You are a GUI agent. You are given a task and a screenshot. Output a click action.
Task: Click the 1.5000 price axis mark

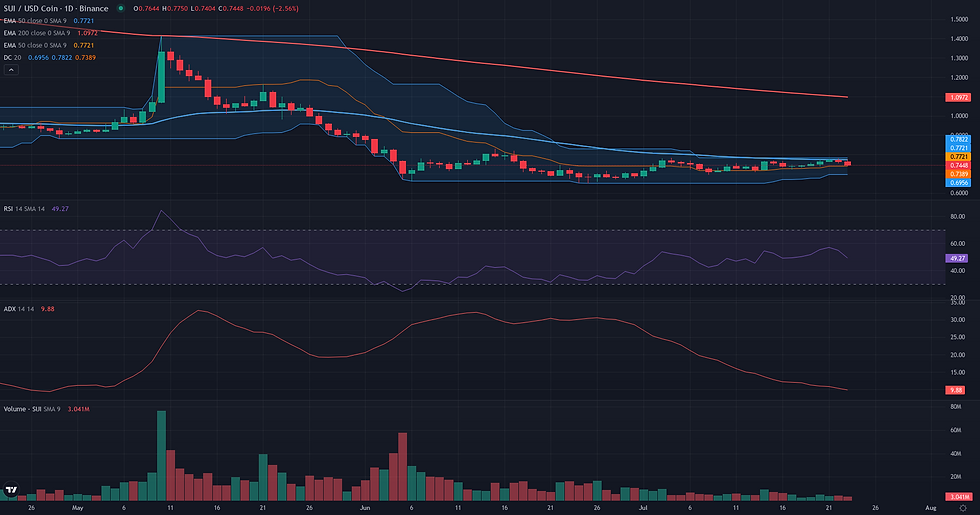pos(959,19)
